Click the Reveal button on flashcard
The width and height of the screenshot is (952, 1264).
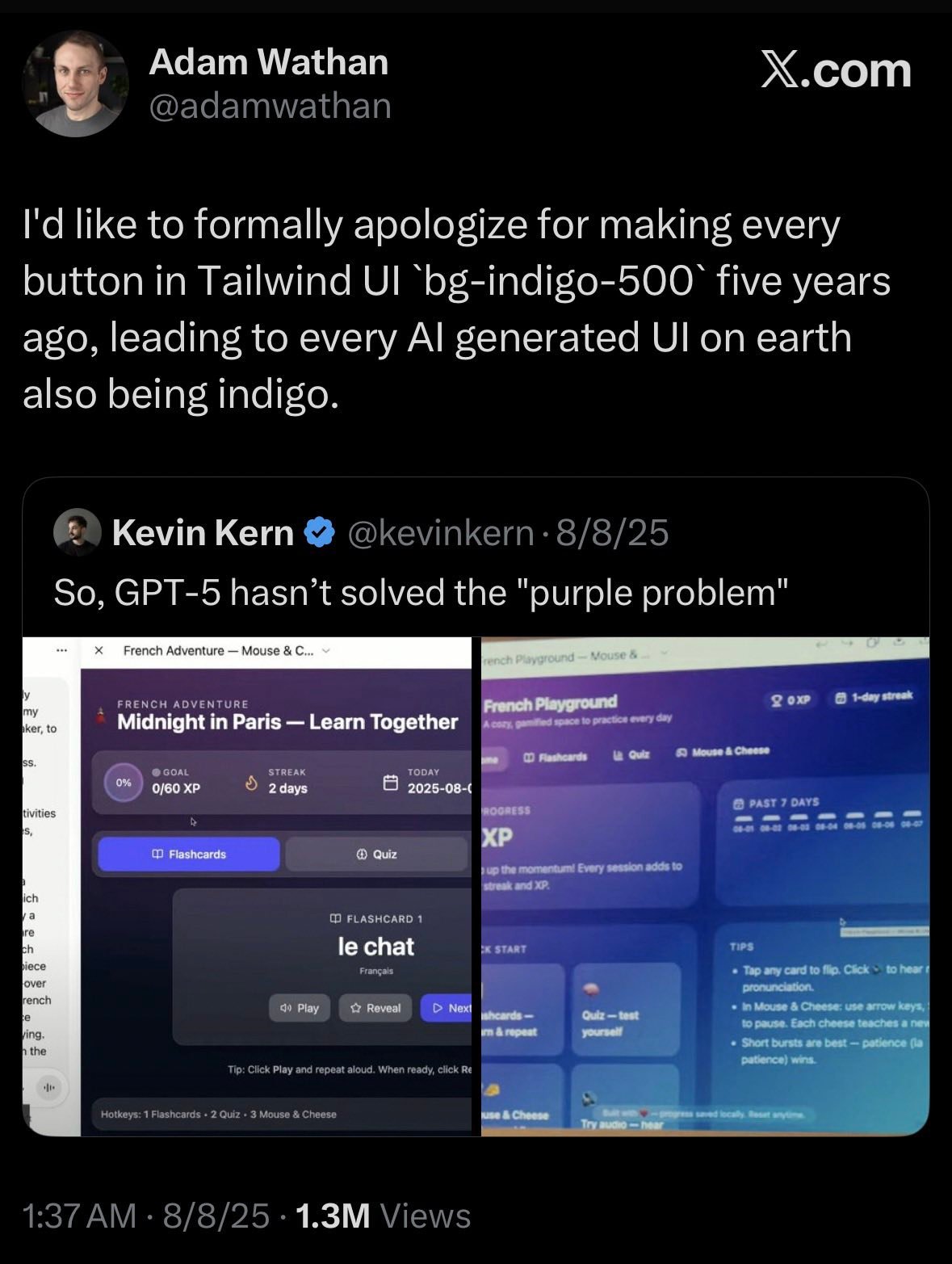pyautogui.click(x=375, y=1008)
